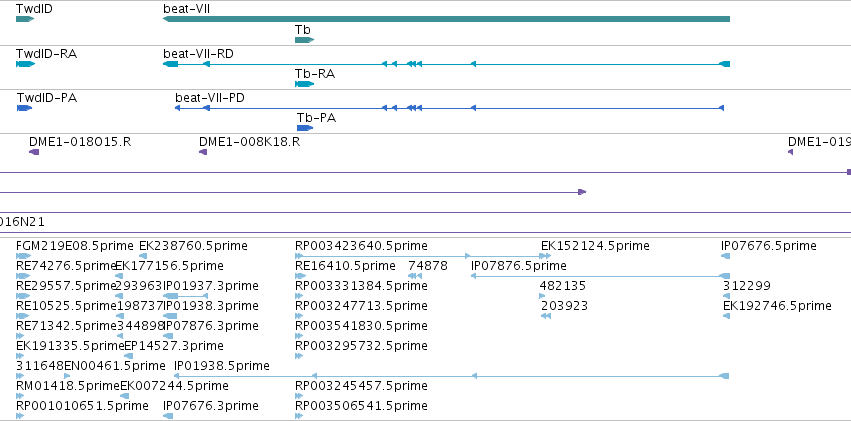
Task: Click the beat-VII gene bar
Action: [x=446, y=19]
